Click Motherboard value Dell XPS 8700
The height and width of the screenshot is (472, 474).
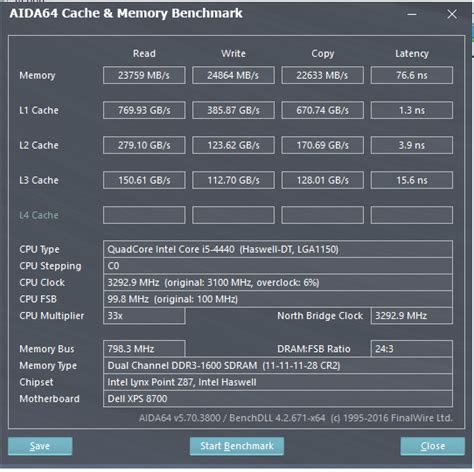click(278, 399)
